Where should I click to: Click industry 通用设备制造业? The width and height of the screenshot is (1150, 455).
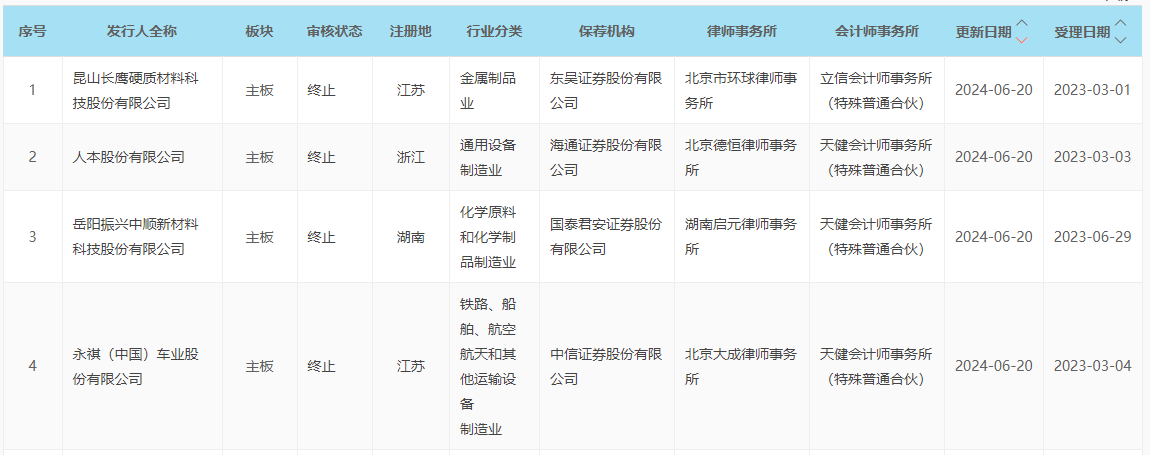[488, 157]
